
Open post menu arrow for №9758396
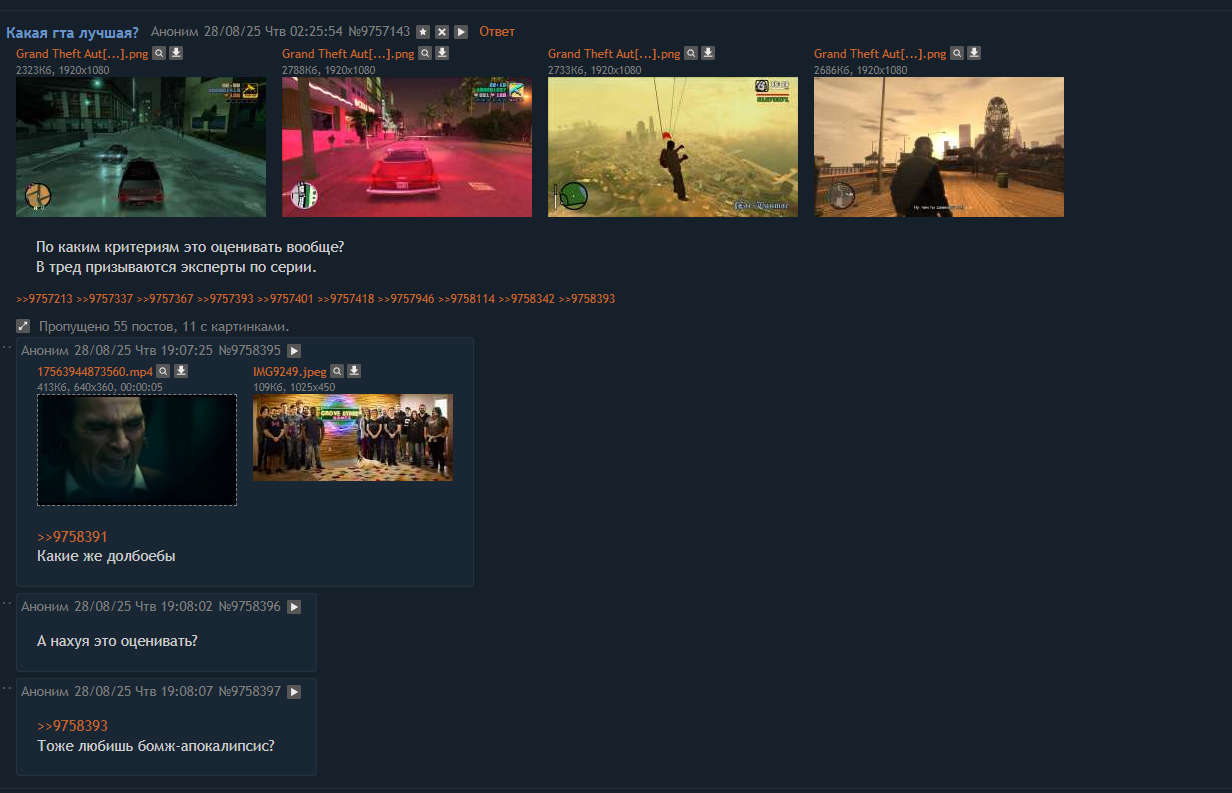pos(294,607)
